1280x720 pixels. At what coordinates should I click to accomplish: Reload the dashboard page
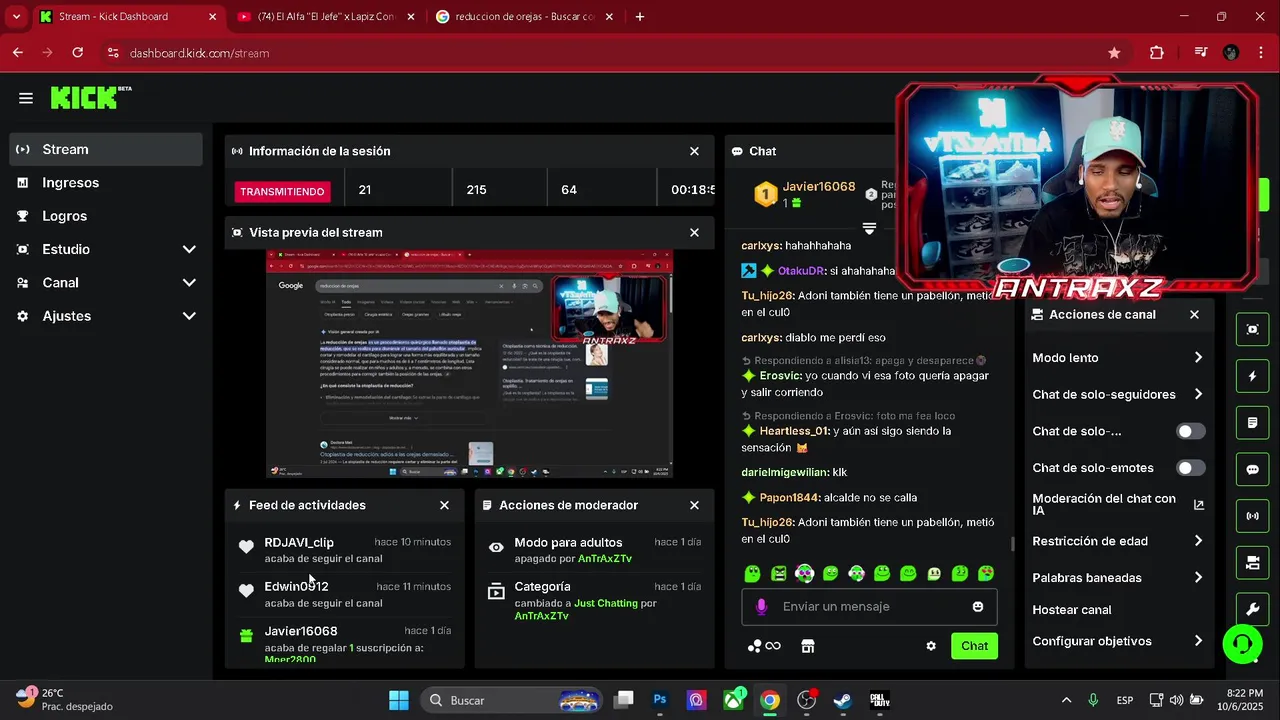click(x=78, y=53)
